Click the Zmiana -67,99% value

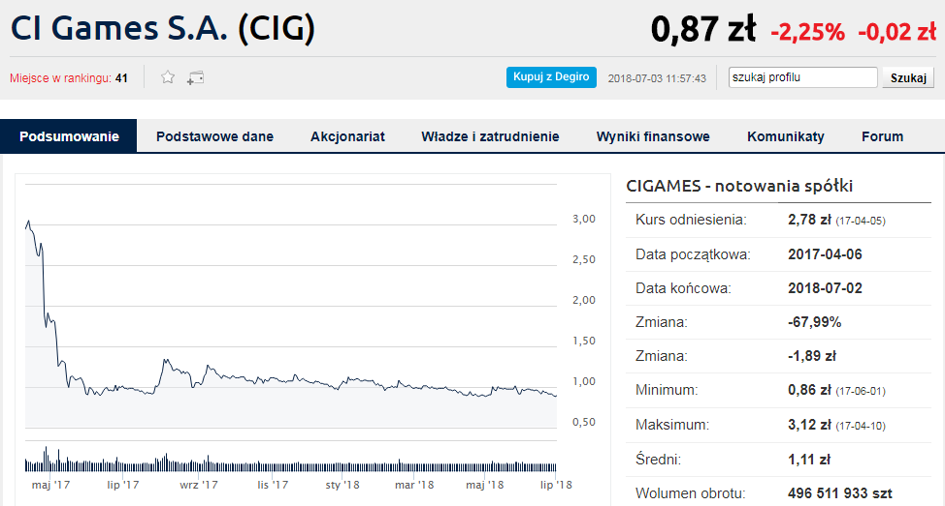(814, 322)
